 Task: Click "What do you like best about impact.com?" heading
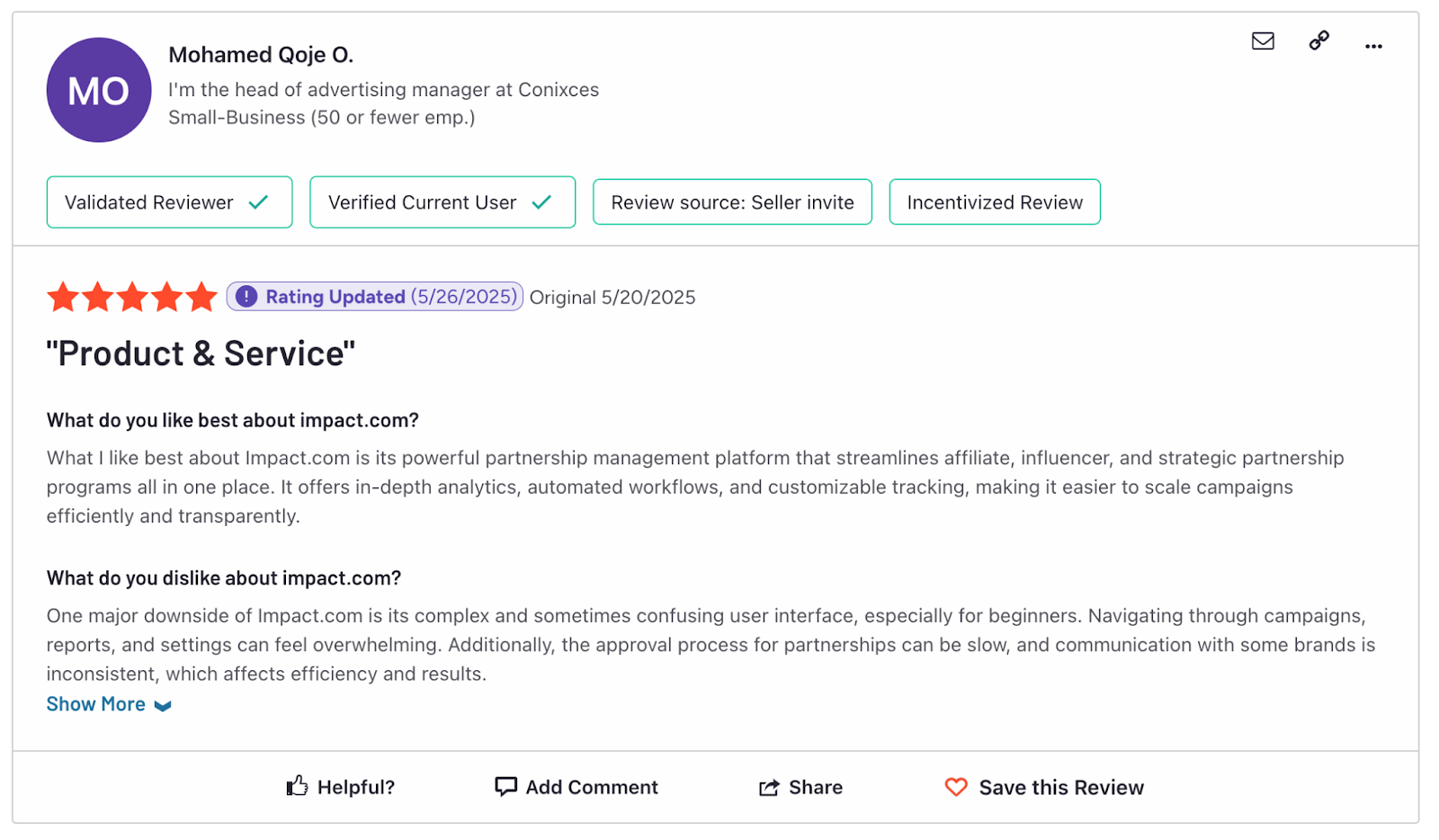233,420
